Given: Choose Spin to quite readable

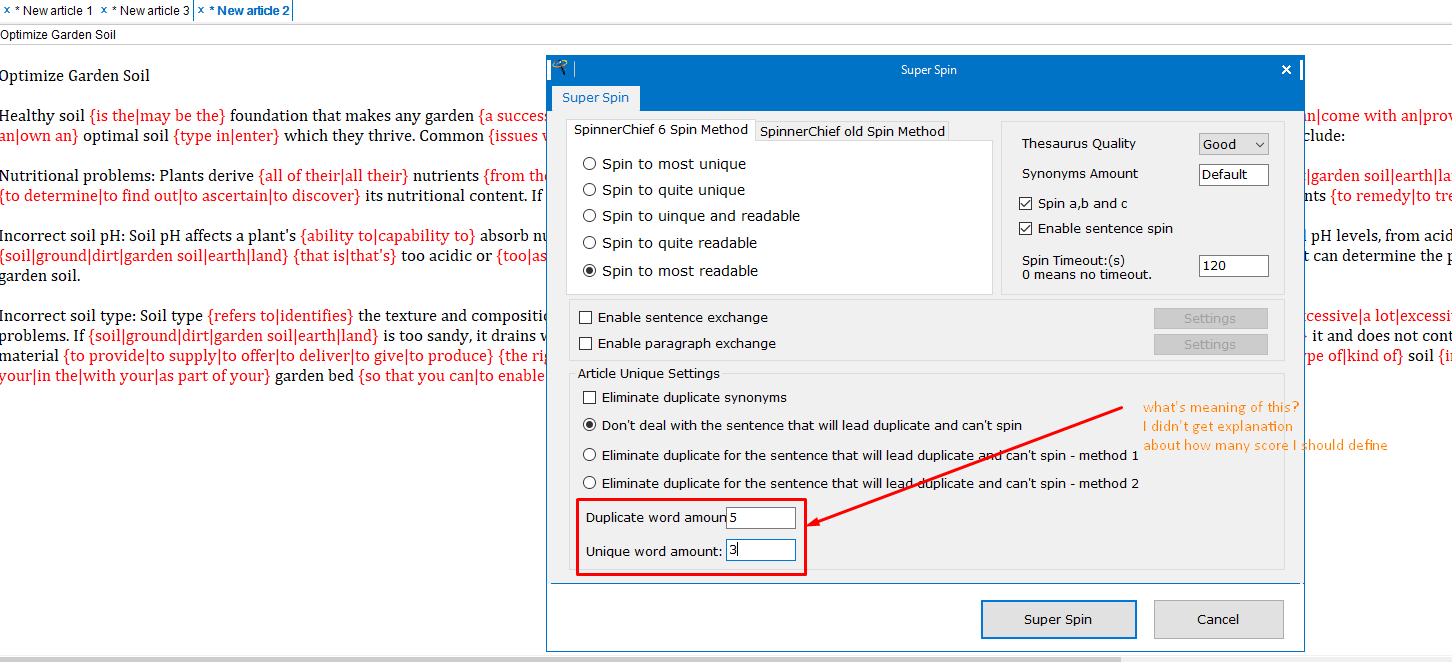Looking at the screenshot, I should pos(590,243).
